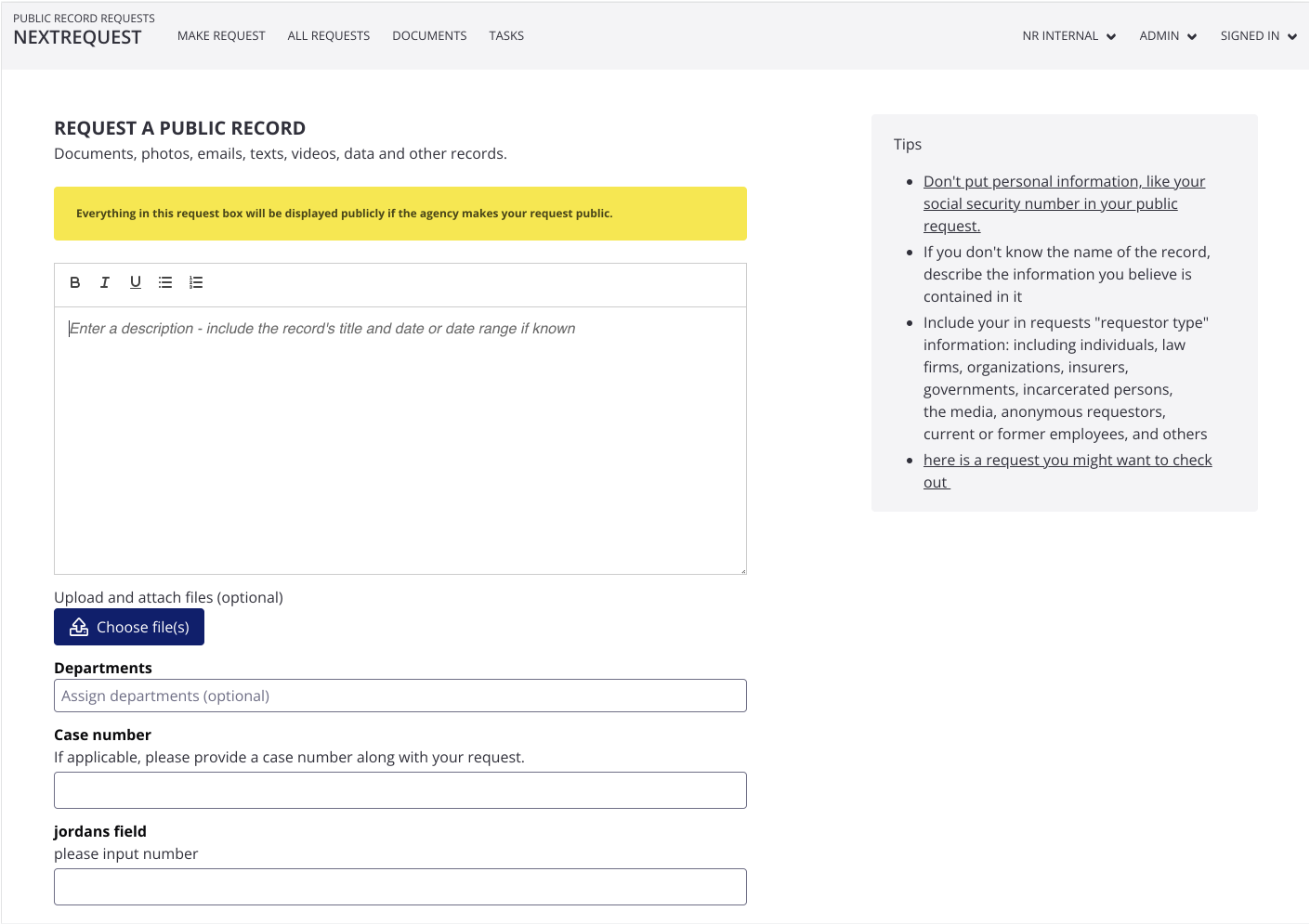The image size is (1310, 924).
Task: Toggle bold formatting in the description editor
Action: 75,282
